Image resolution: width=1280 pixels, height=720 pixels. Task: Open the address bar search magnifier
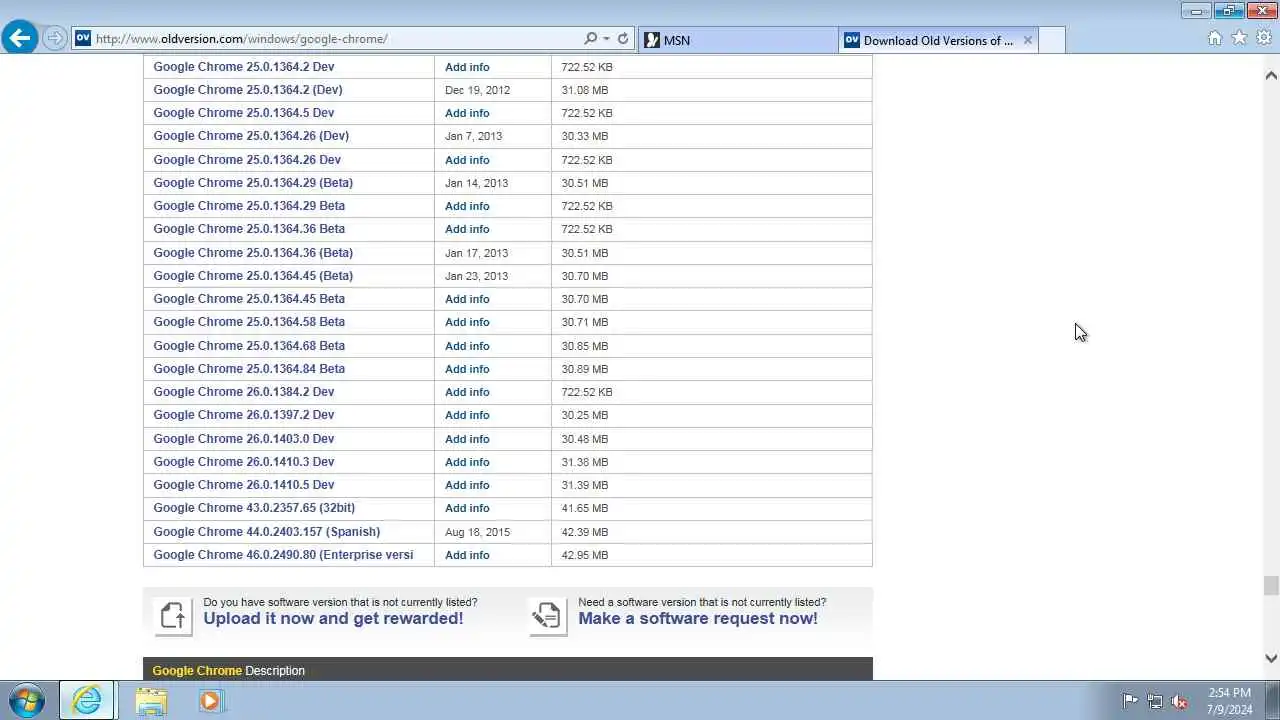[x=591, y=39]
